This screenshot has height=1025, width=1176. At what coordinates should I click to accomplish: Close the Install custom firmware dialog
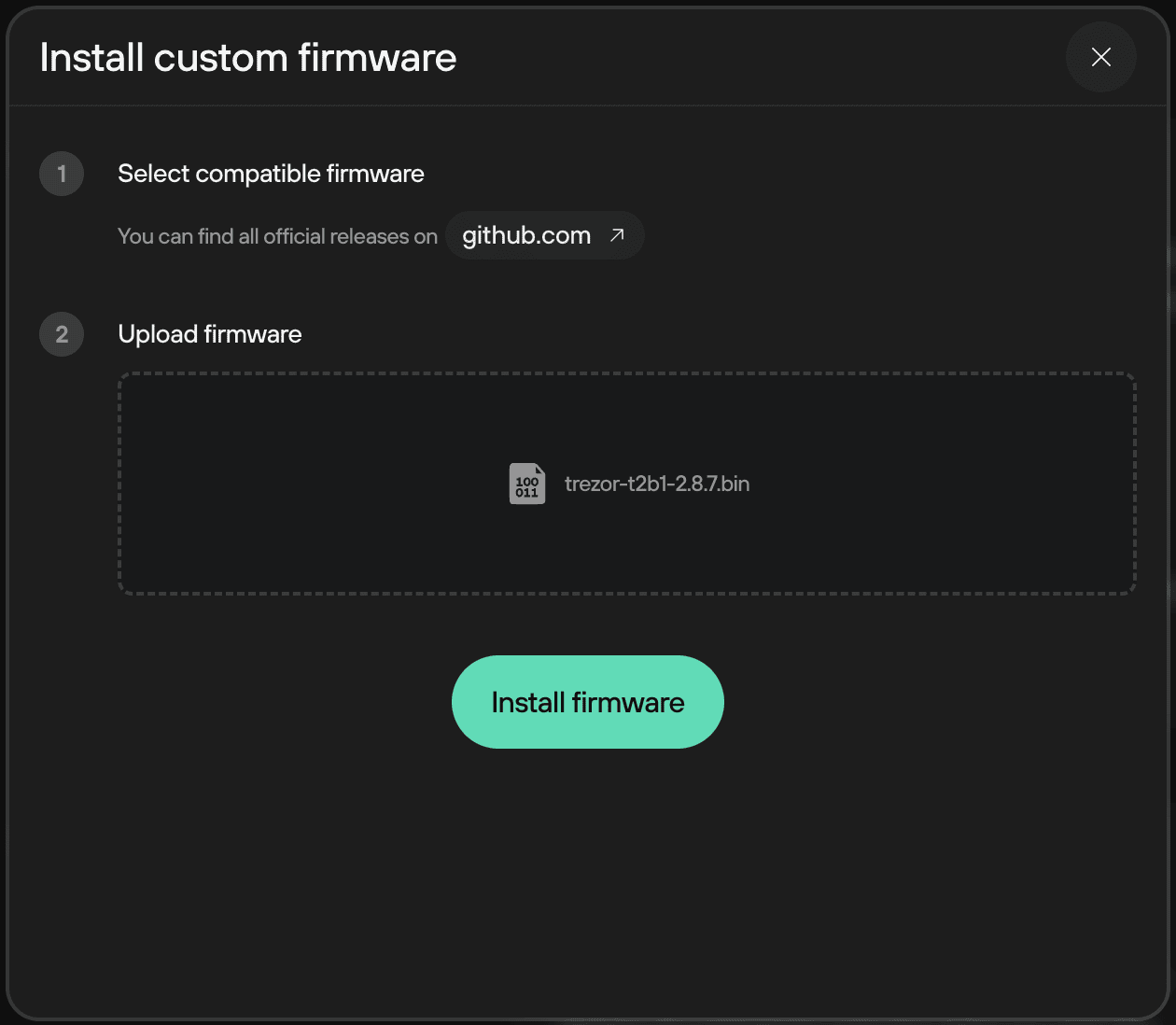click(1100, 57)
